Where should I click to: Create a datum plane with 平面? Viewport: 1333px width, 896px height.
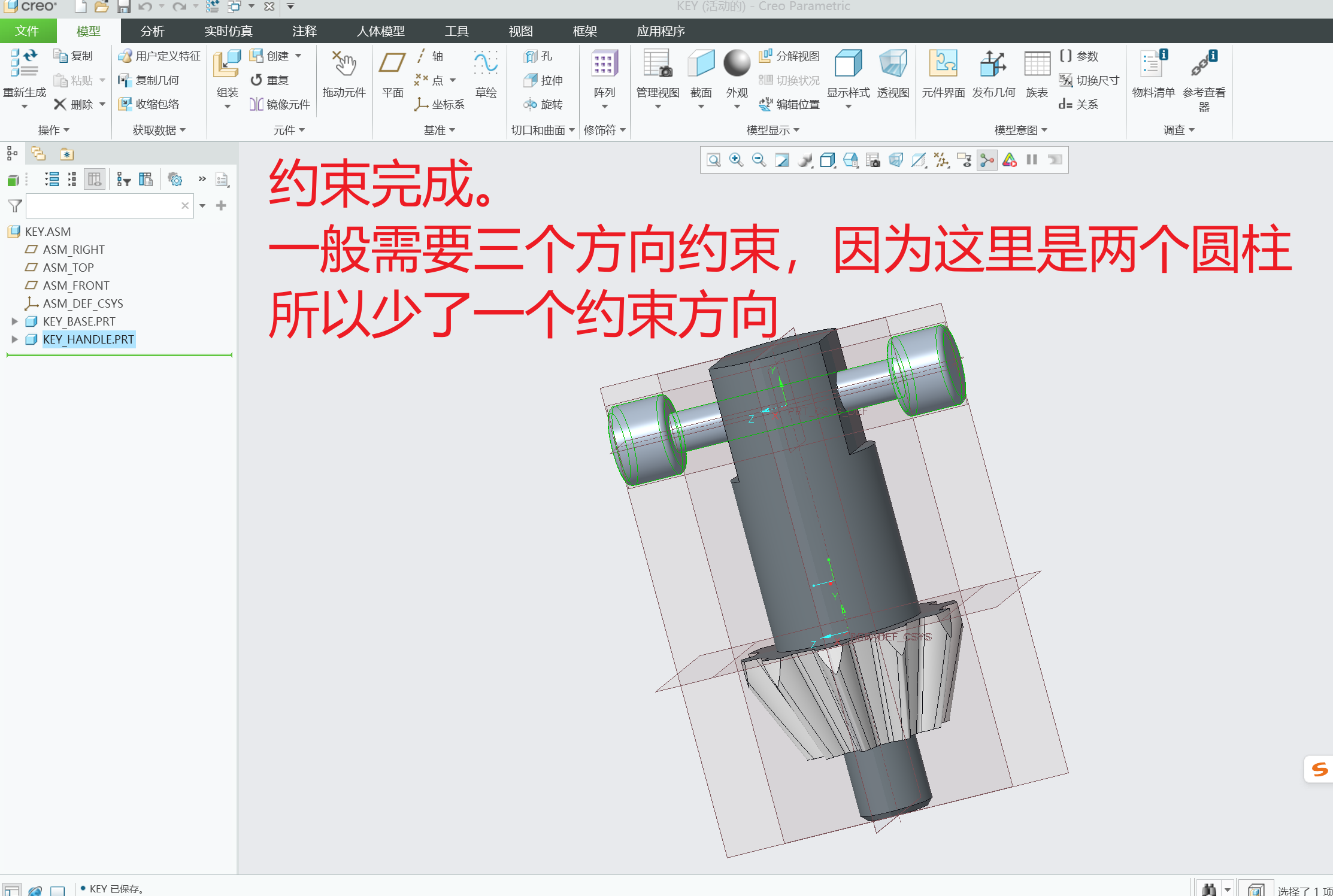click(x=392, y=75)
